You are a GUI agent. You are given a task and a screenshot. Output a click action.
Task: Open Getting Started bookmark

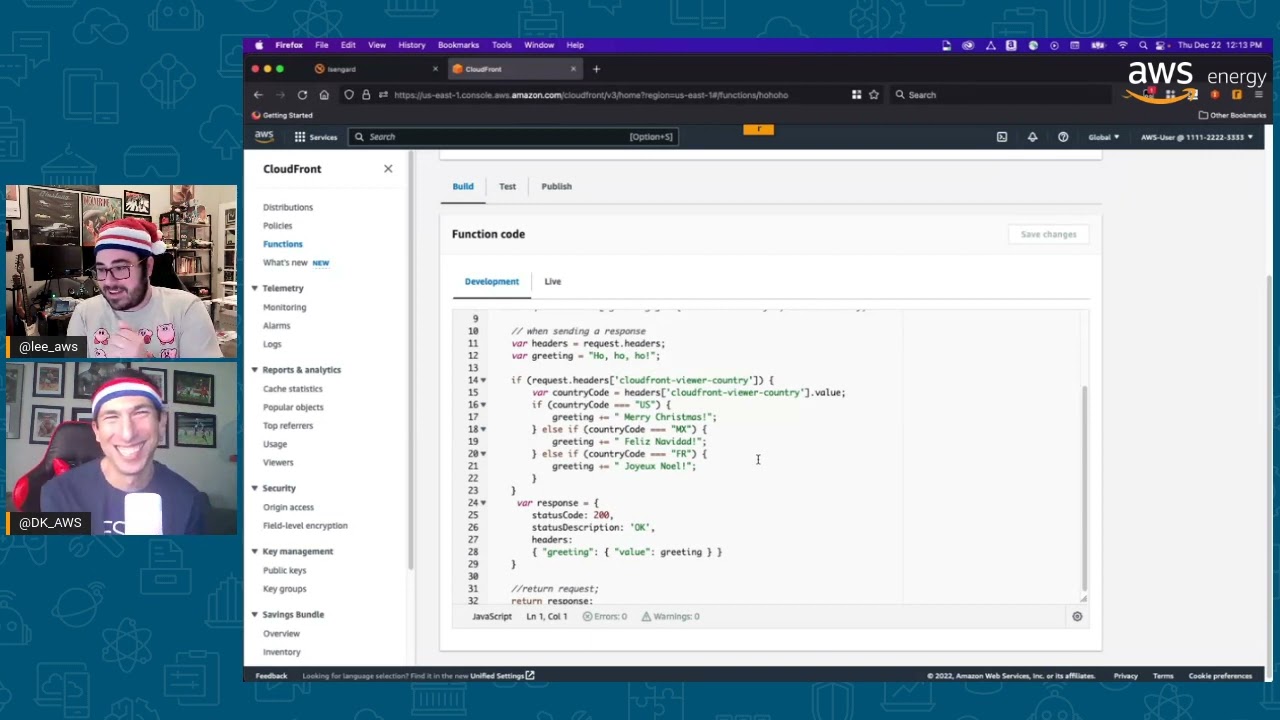pyautogui.click(x=282, y=115)
